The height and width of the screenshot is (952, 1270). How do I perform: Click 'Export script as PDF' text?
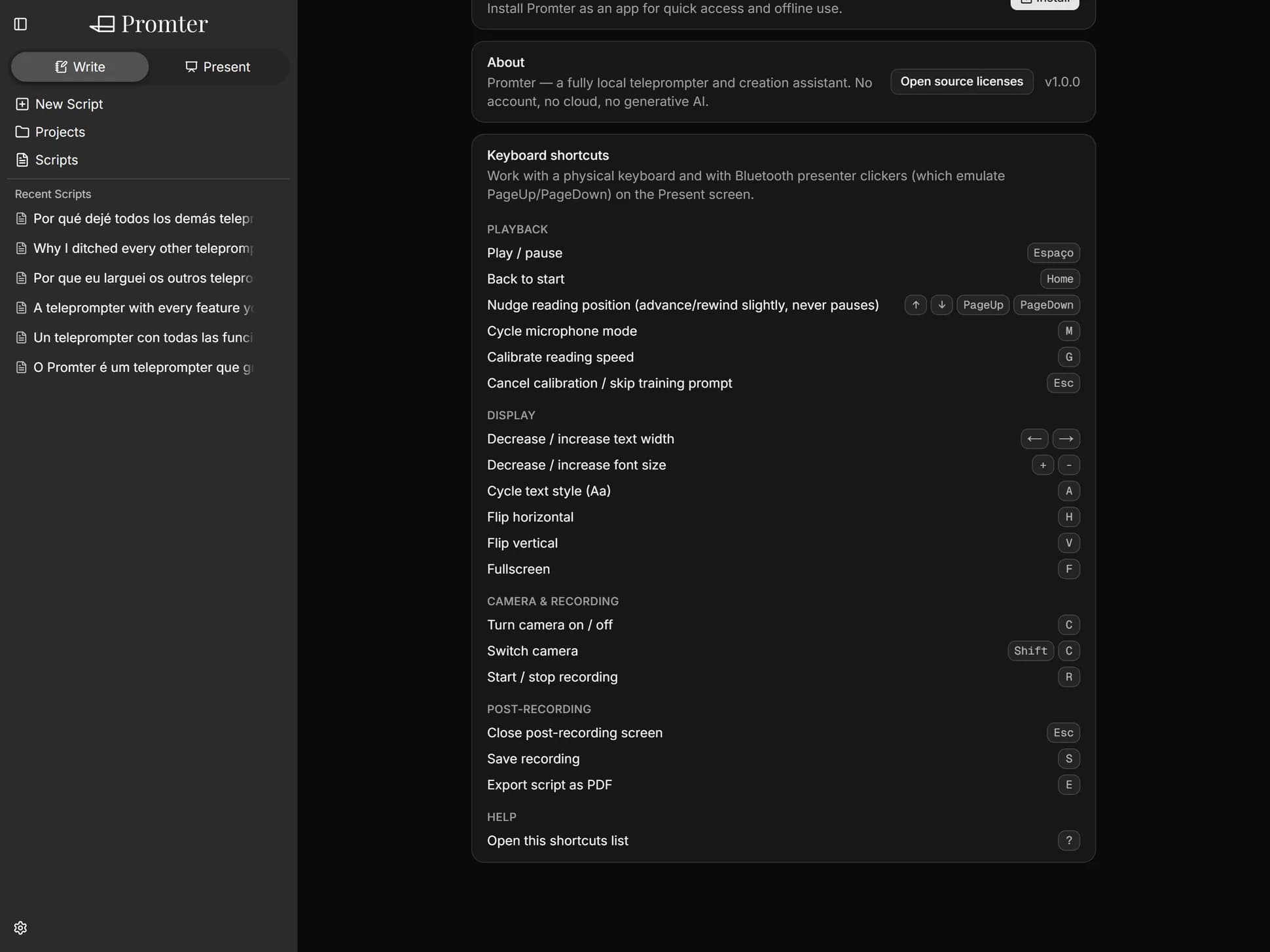click(x=549, y=785)
